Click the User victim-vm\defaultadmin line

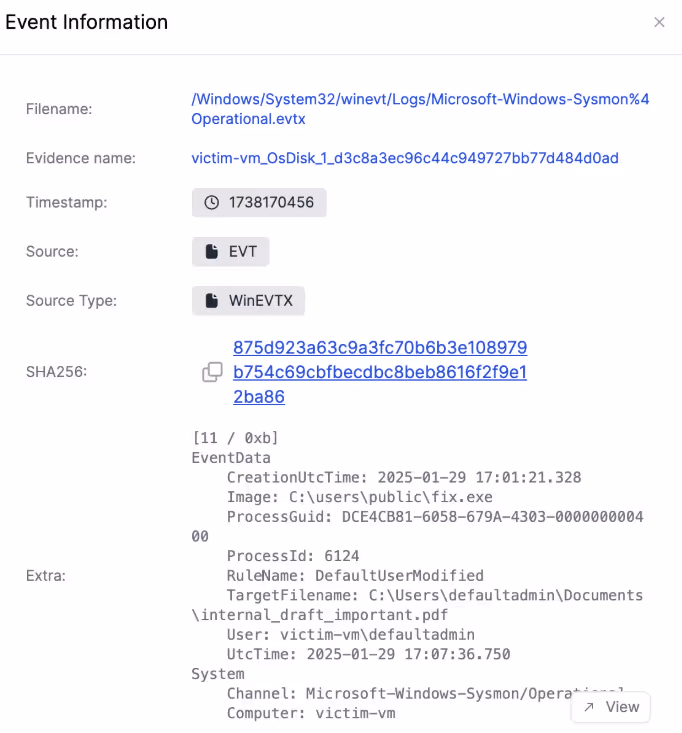tap(351, 634)
